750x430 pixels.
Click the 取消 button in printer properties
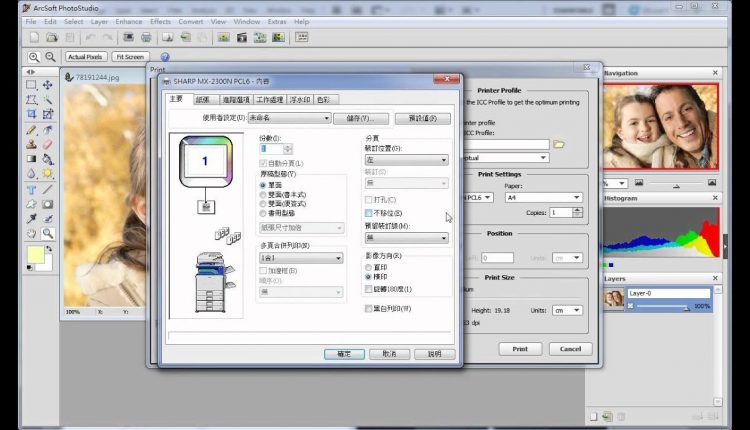(x=389, y=354)
